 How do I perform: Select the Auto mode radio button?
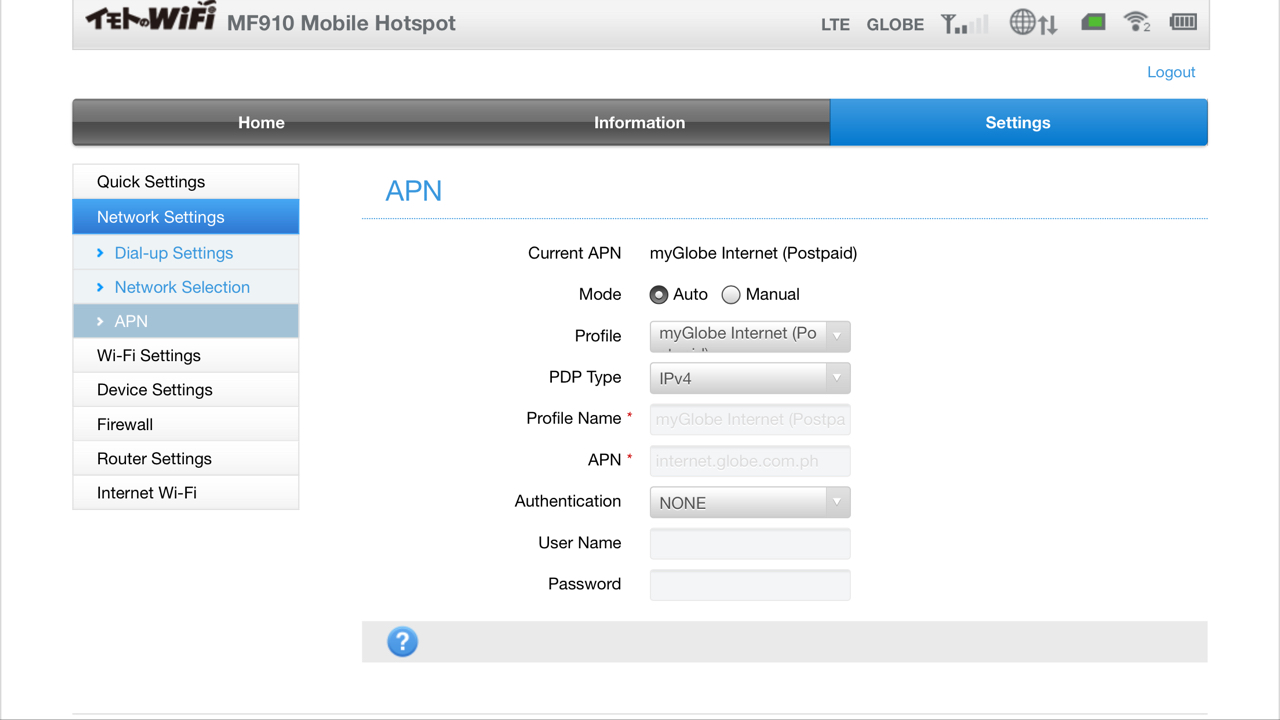click(x=658, y=295)
